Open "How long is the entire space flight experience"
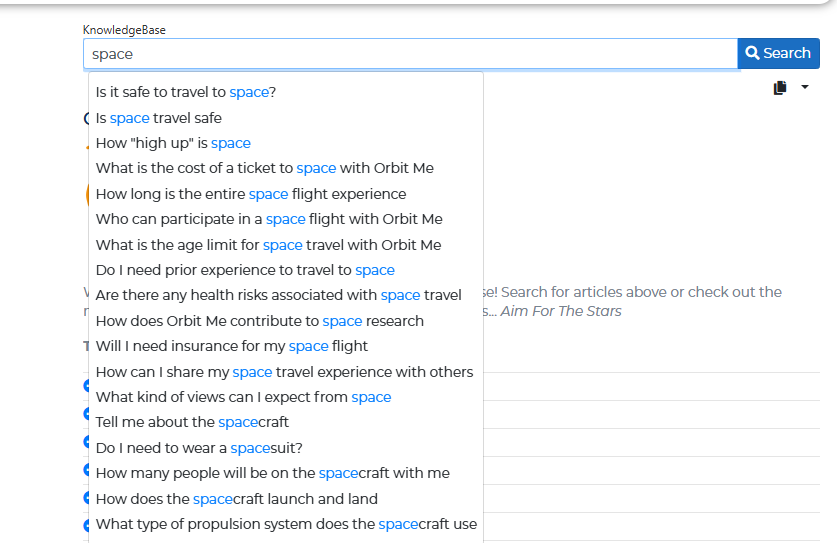The width and height of the screenshot is (837, 543). [251, 194]
